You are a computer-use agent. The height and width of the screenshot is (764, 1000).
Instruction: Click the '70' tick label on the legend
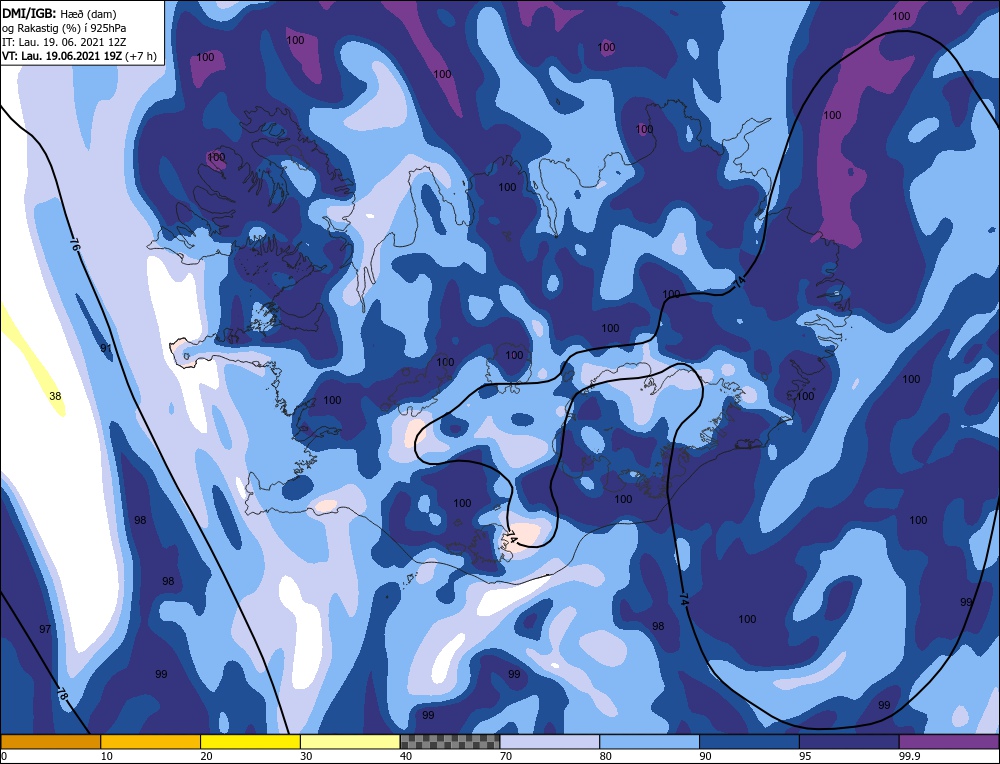click(506, 756)
